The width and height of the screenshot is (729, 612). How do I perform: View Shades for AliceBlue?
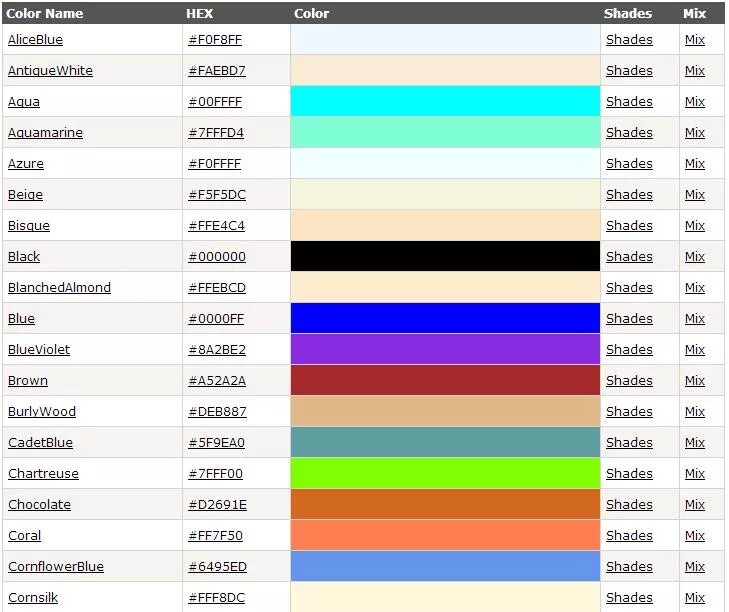coord(630,40)
